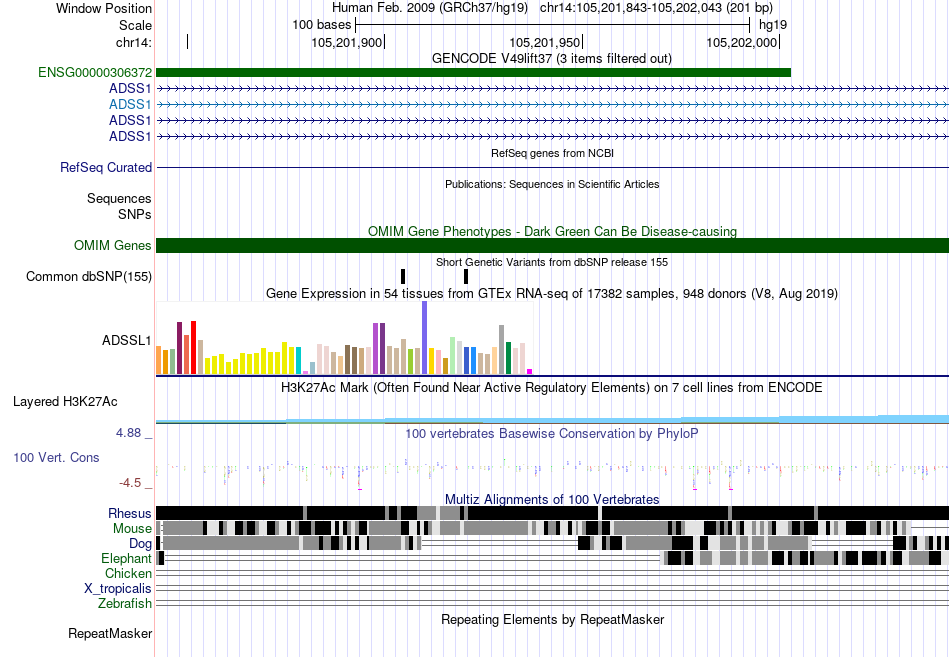Click the 105,201,950 ruler position label
The height and width of the screenshot is (657, 950).
click(x=545, y=42)
